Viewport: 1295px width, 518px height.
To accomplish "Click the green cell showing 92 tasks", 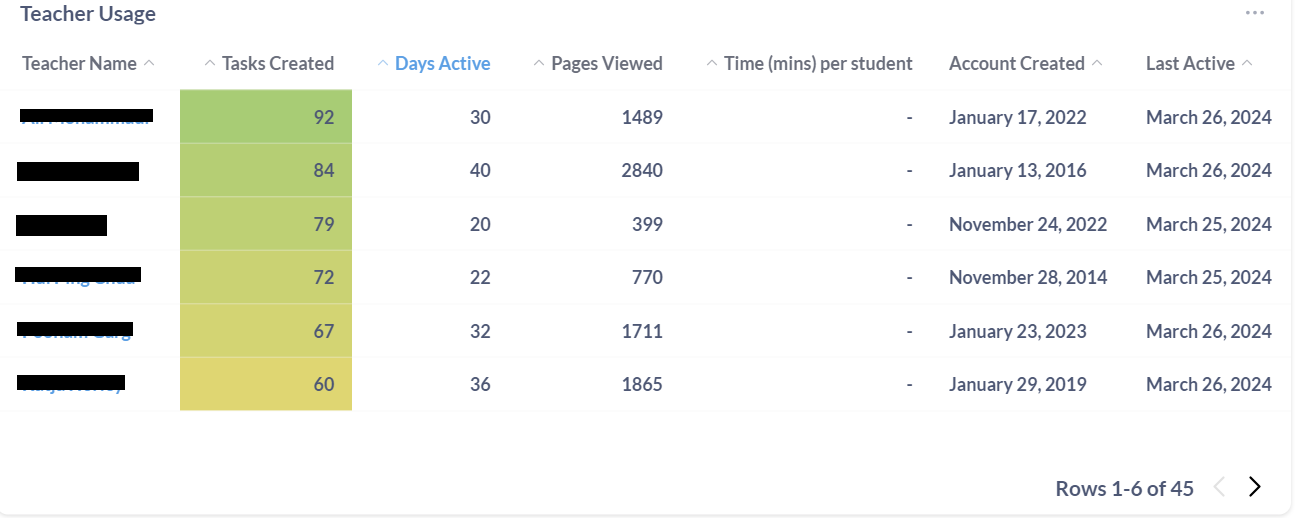I will 266,117.
